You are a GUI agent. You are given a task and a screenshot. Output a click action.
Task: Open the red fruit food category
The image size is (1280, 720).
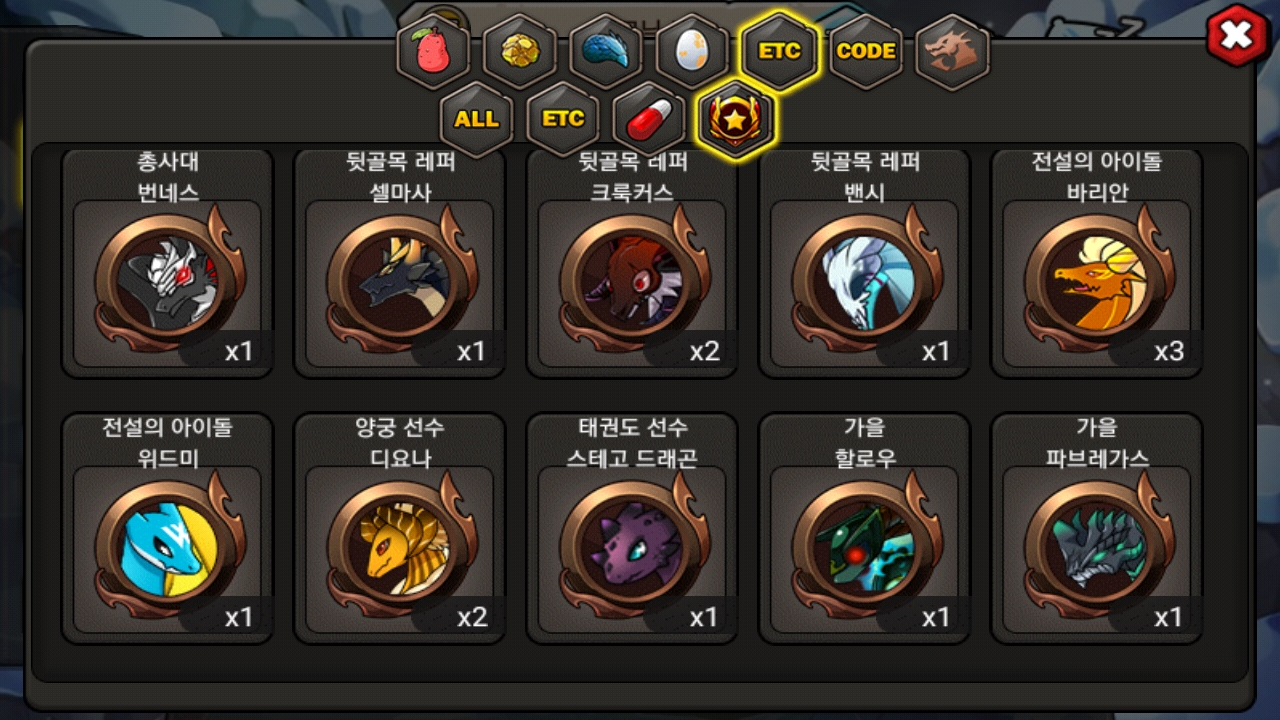point(433,52)
